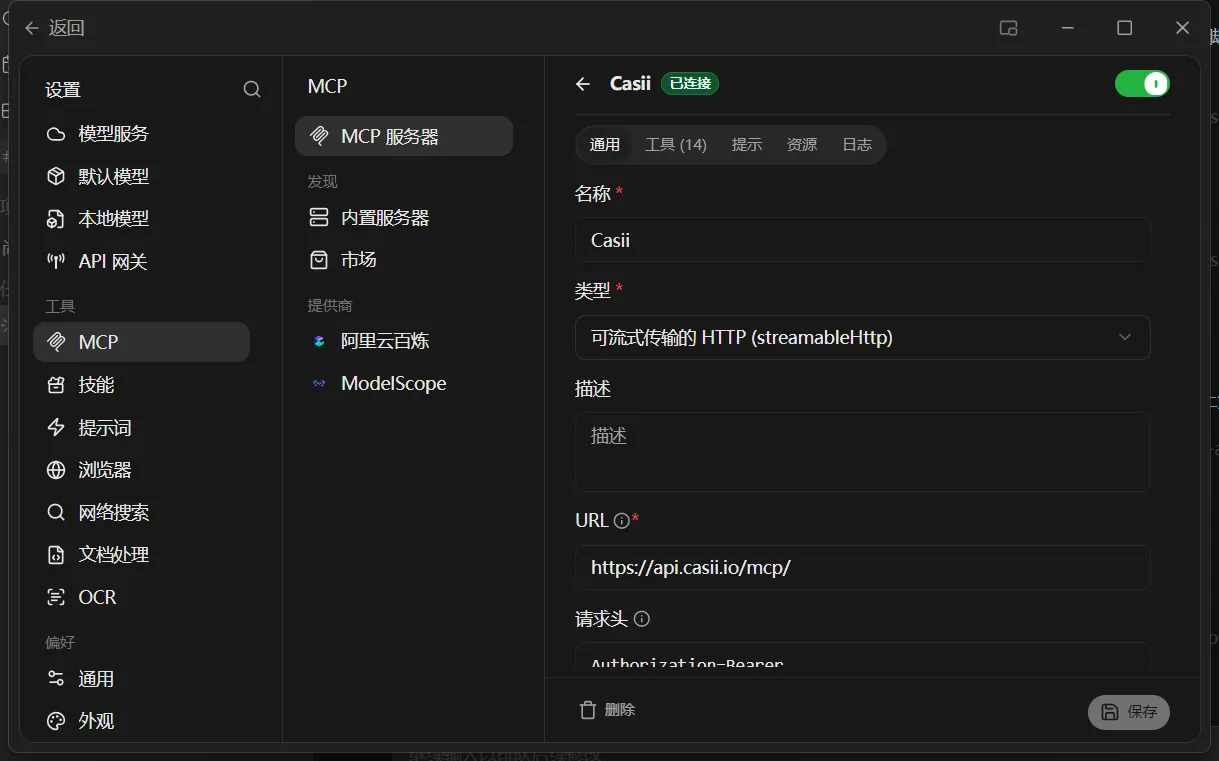The width and height of the screenshot is (1219, 761).
Task: Disable the Casii server toggle
Action: 1142,84
